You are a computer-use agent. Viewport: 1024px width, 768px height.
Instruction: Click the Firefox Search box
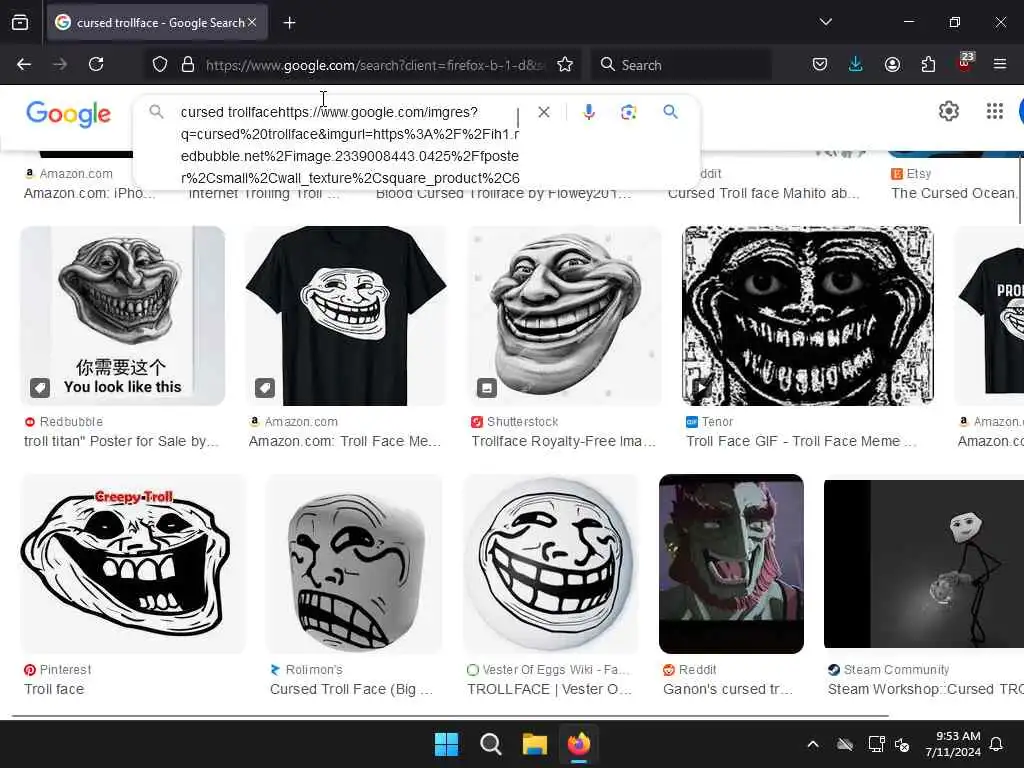pos(681,65)
